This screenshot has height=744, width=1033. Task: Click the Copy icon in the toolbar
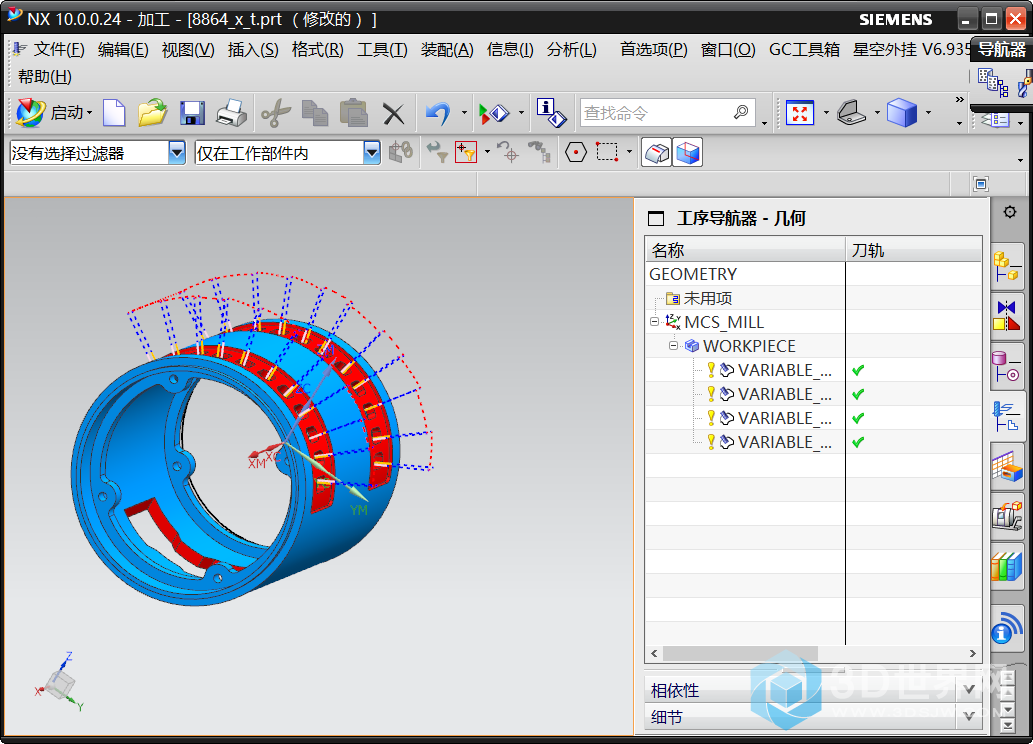pyautogui.click(x=315, y=113)
